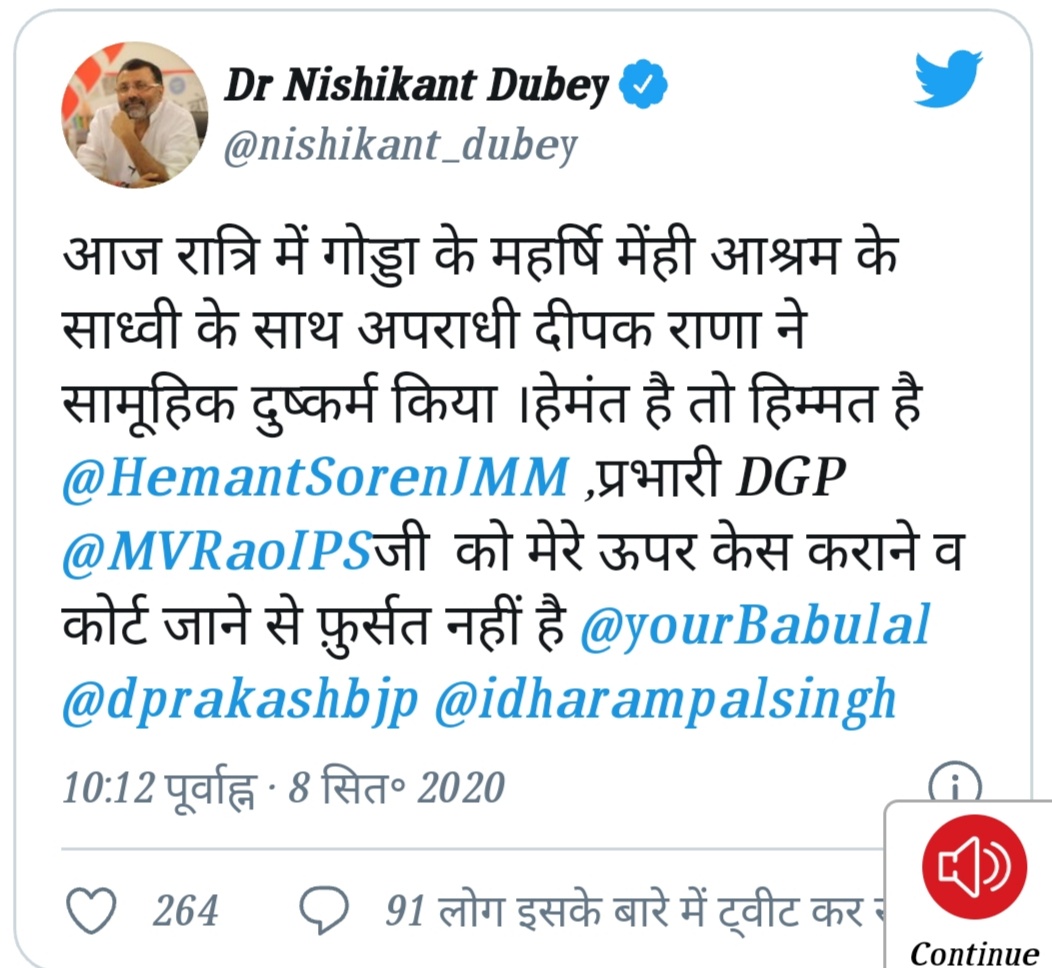
Task: Click the Twitter bird logo
Action: pyautogui.click(x=948, y=77)
